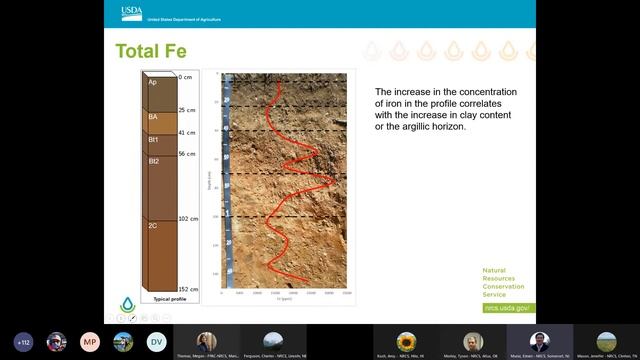The width and height of the screenshot is (640, 360).
Task: Select the DV participant avatar
Action: point(156,342)
